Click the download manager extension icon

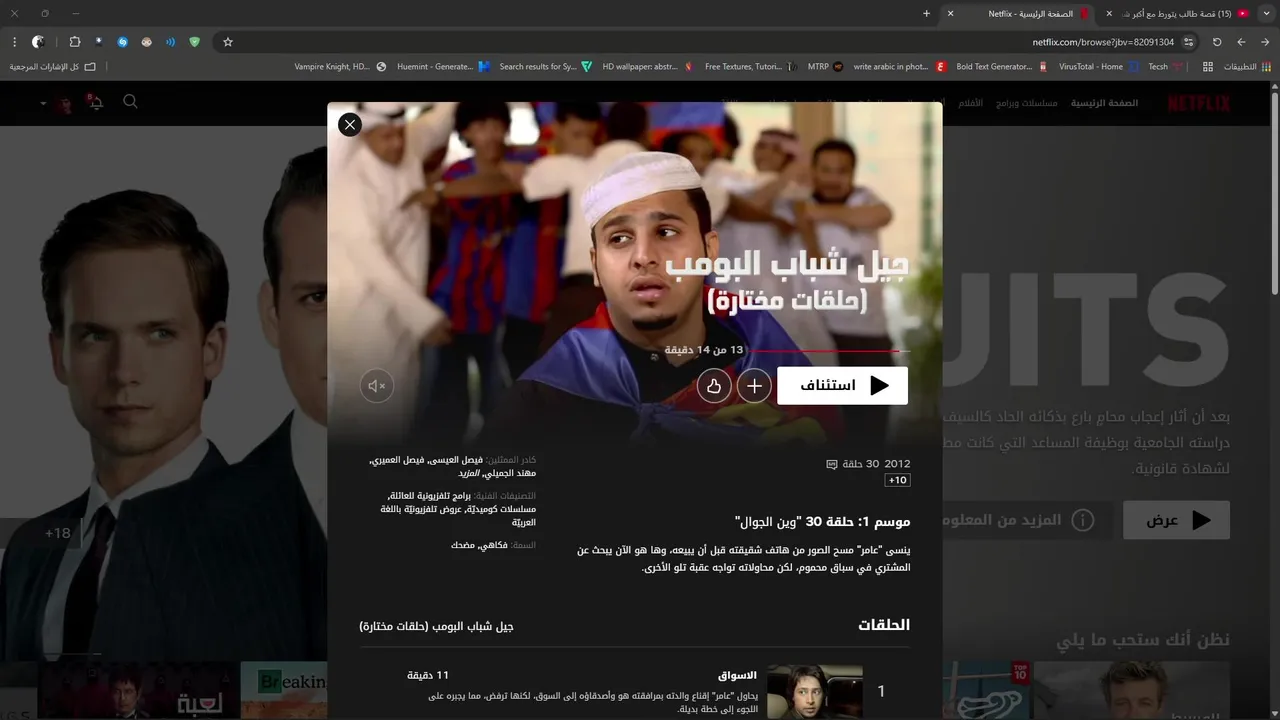tap(99, 42)
